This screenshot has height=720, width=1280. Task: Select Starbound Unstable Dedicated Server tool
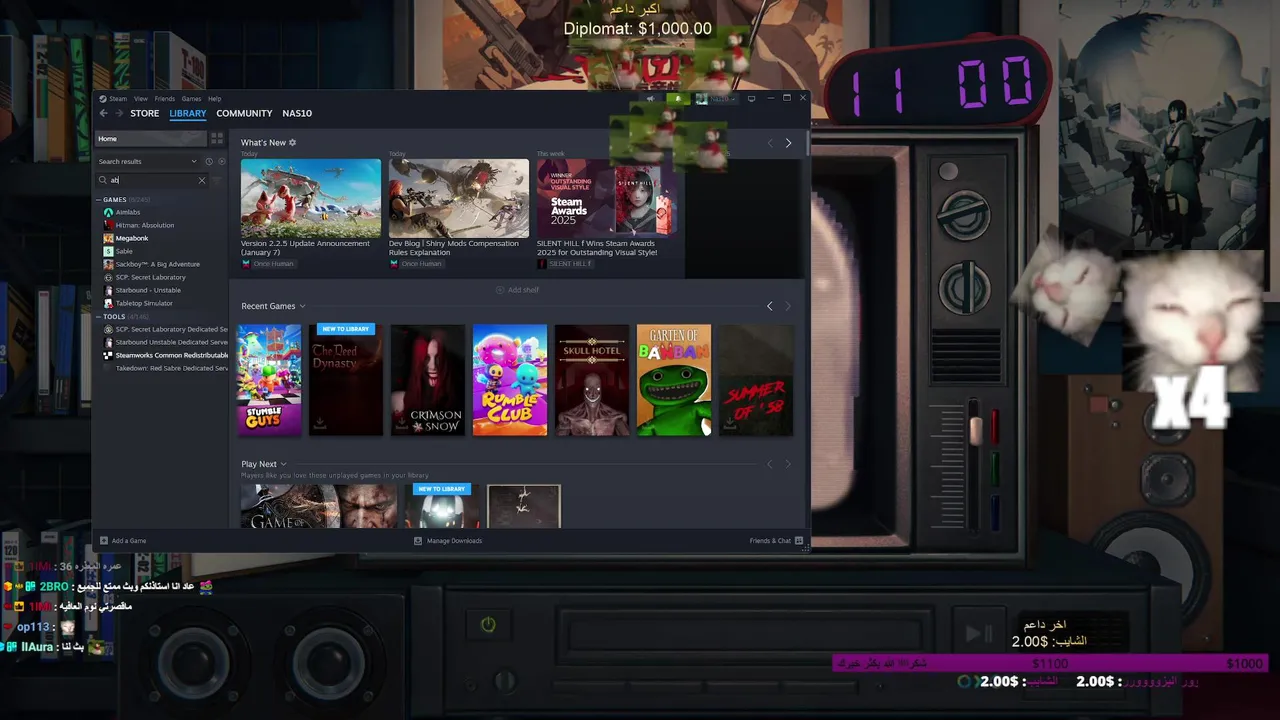[x=165, y=342]
